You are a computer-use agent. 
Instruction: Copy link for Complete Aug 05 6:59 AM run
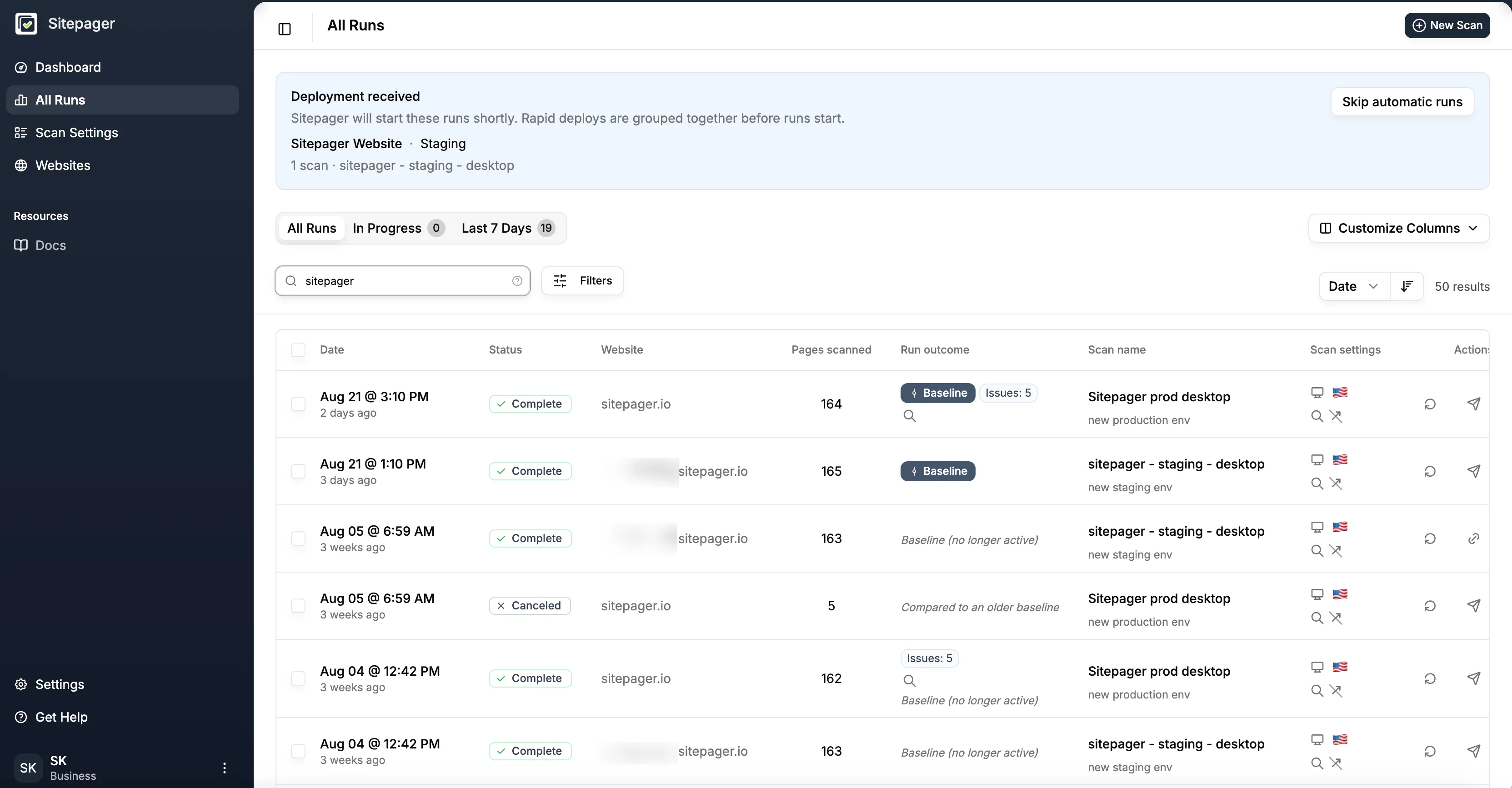pos(1474,539)
